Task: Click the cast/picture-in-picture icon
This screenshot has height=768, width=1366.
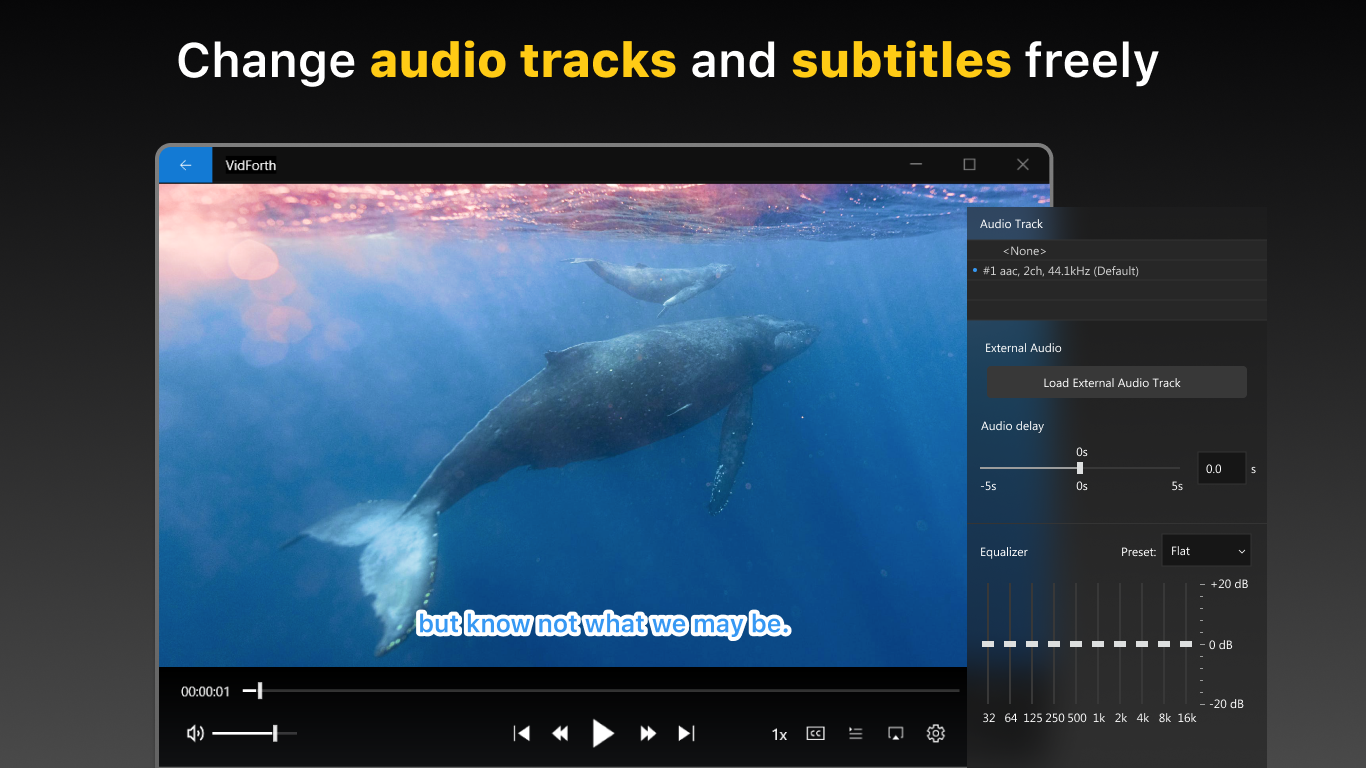Action: [895, 733]
